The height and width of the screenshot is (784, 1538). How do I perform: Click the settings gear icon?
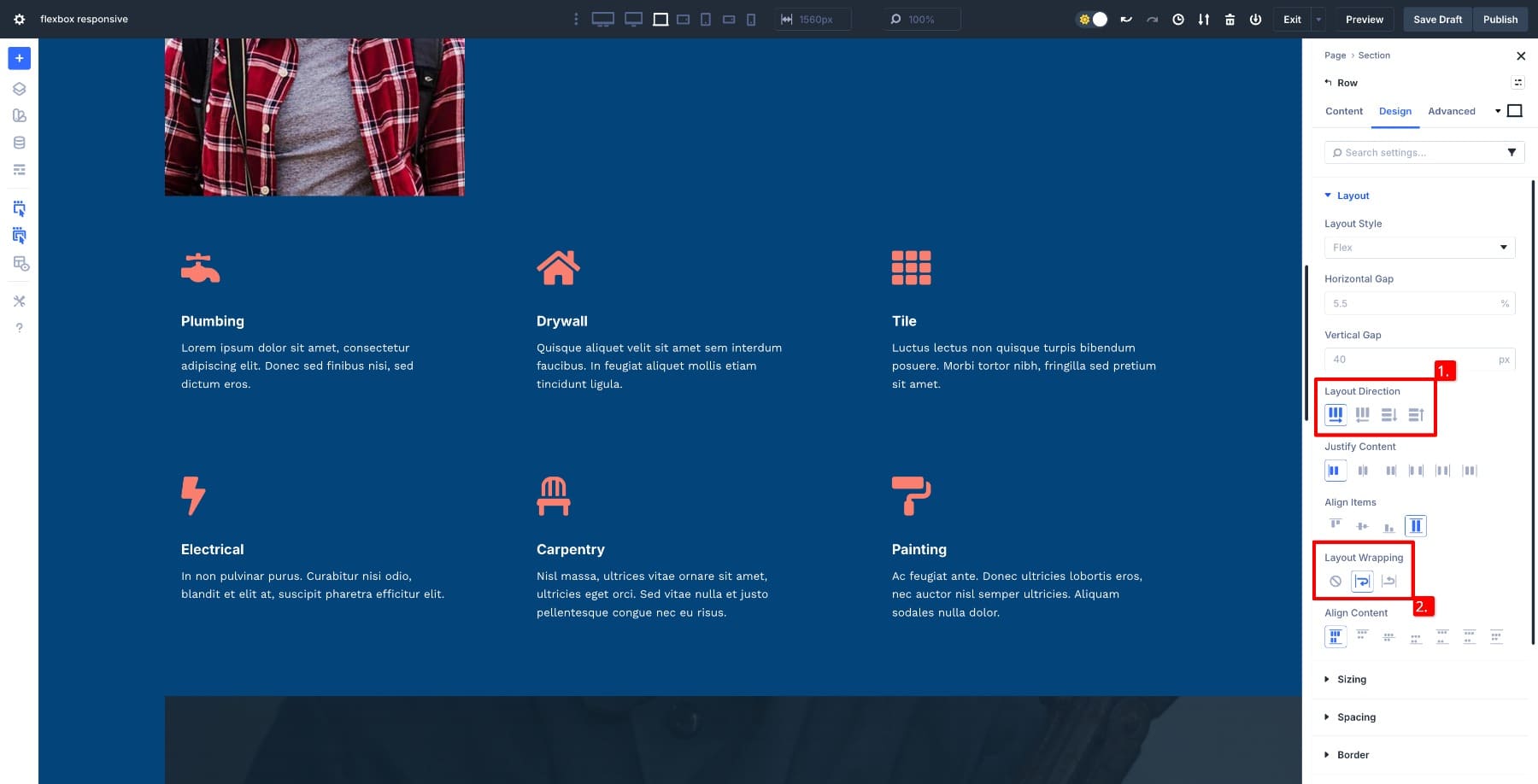(x=19, y=19)
